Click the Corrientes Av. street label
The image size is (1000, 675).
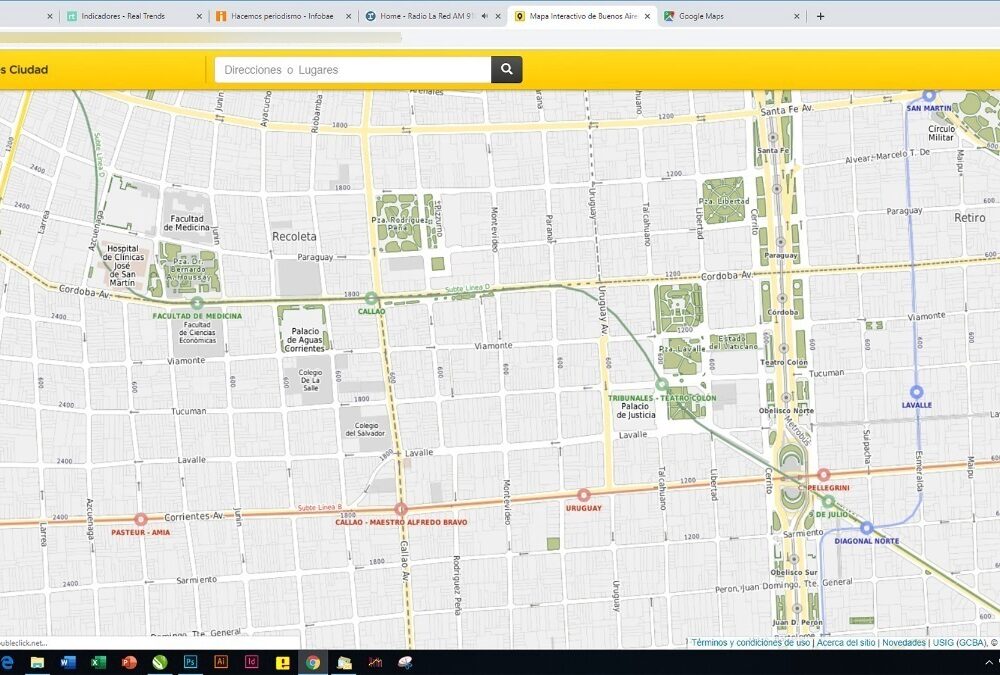pyautogui.click(x=194, y=516)
